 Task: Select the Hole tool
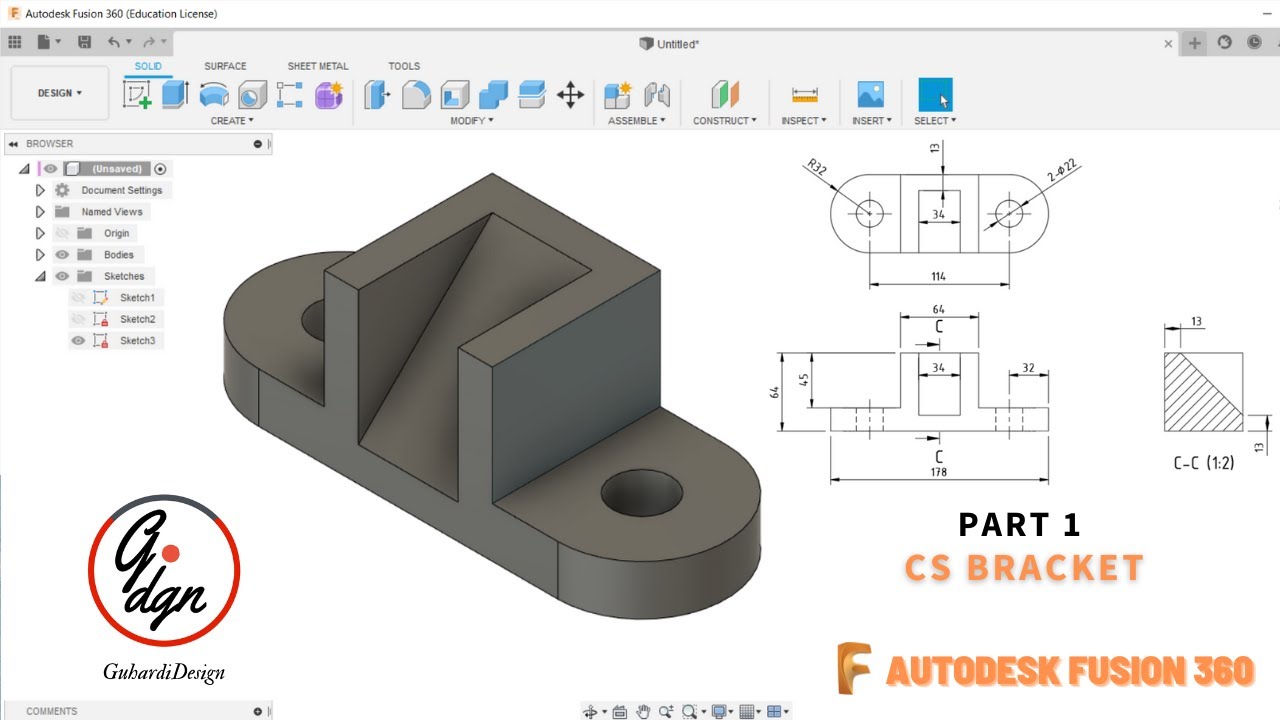coord(251,95)
